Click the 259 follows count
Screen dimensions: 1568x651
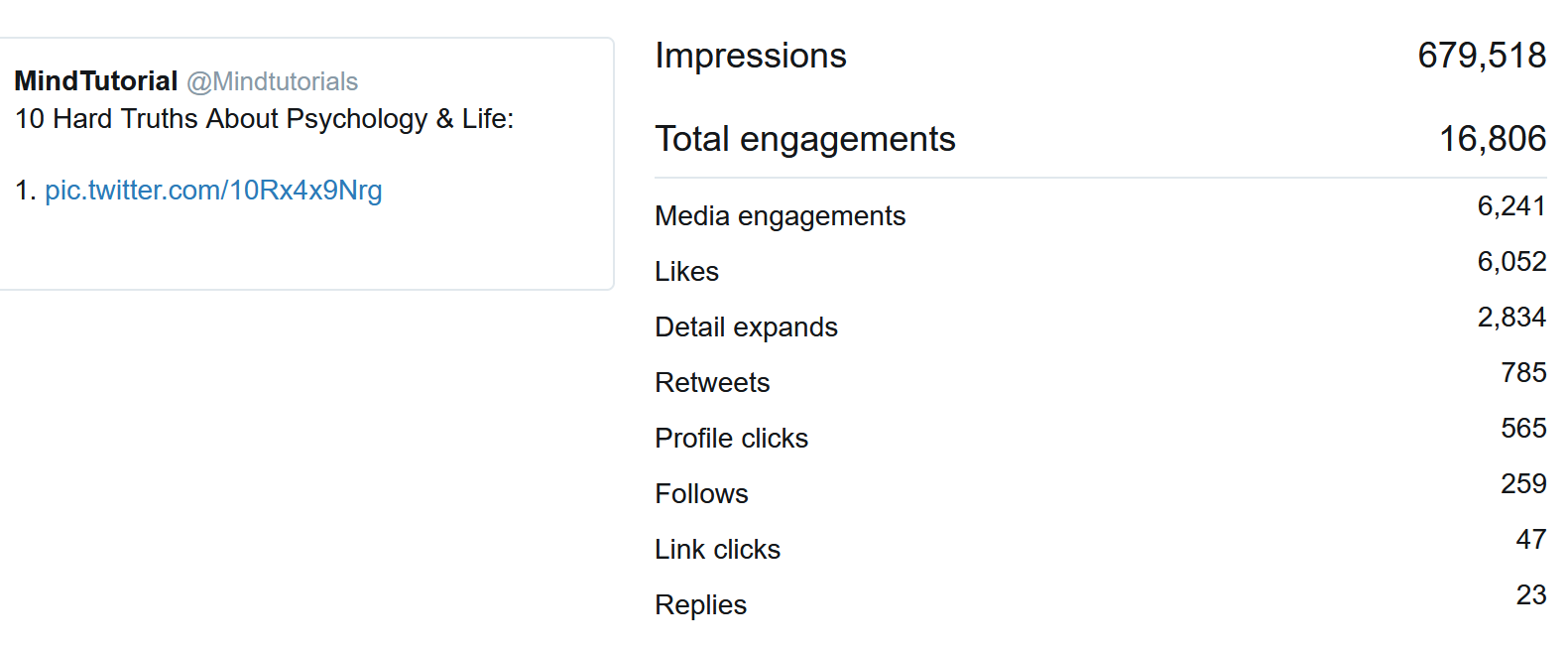coord(1523,484)
